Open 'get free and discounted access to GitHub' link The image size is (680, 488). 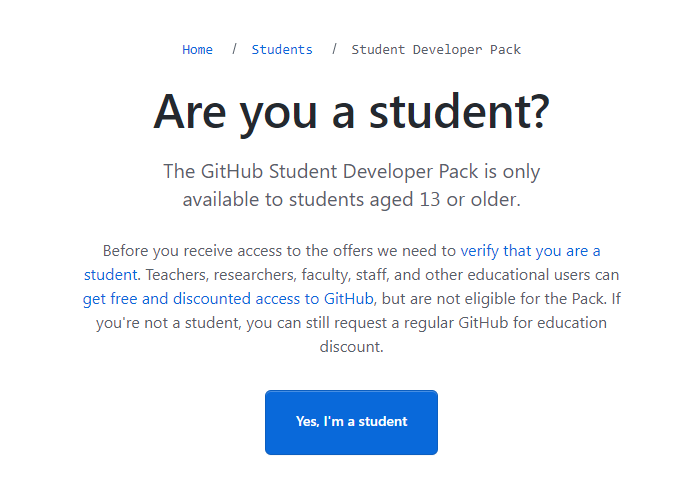pyautogui.click(x=228, y=299)
